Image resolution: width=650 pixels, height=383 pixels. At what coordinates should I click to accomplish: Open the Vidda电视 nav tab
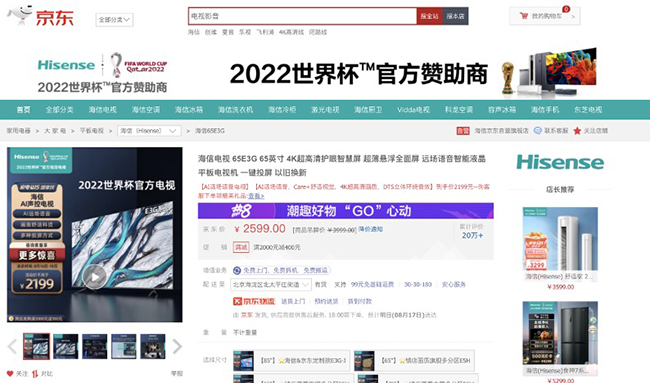[413, 110]
